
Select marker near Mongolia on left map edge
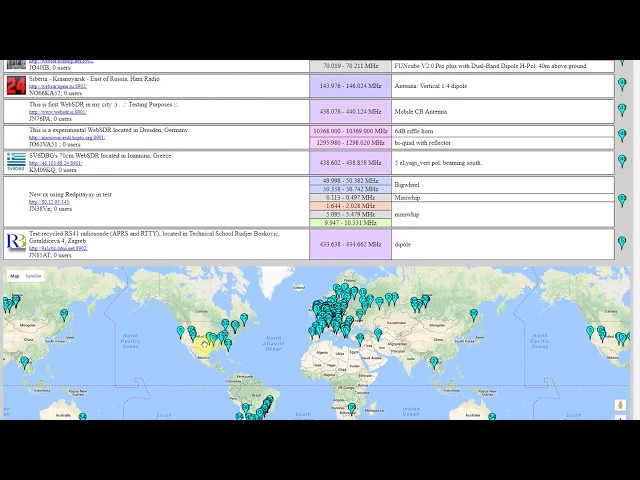pos(64,315)
